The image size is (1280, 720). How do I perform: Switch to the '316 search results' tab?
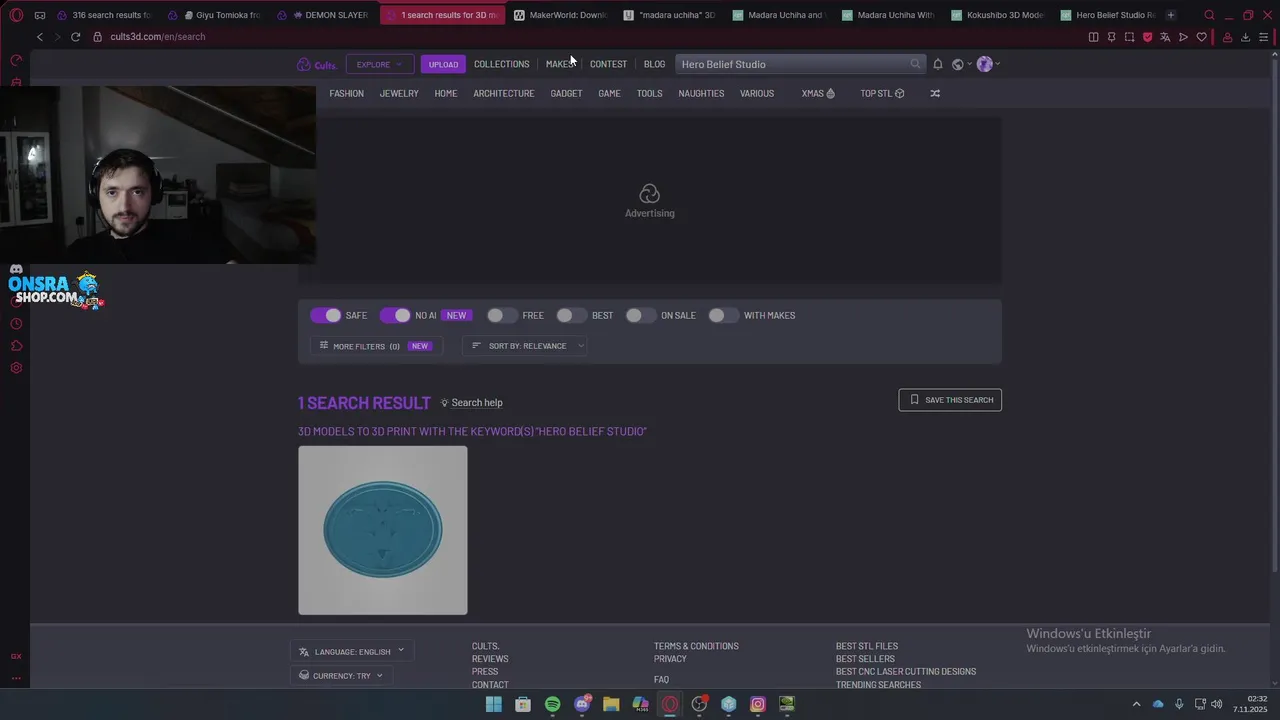103,15
